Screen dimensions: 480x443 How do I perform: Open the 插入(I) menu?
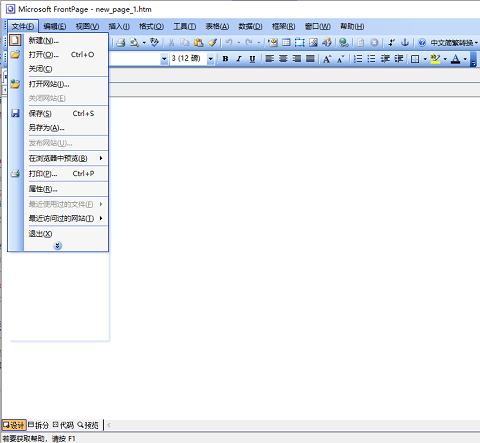click(119, 26)
